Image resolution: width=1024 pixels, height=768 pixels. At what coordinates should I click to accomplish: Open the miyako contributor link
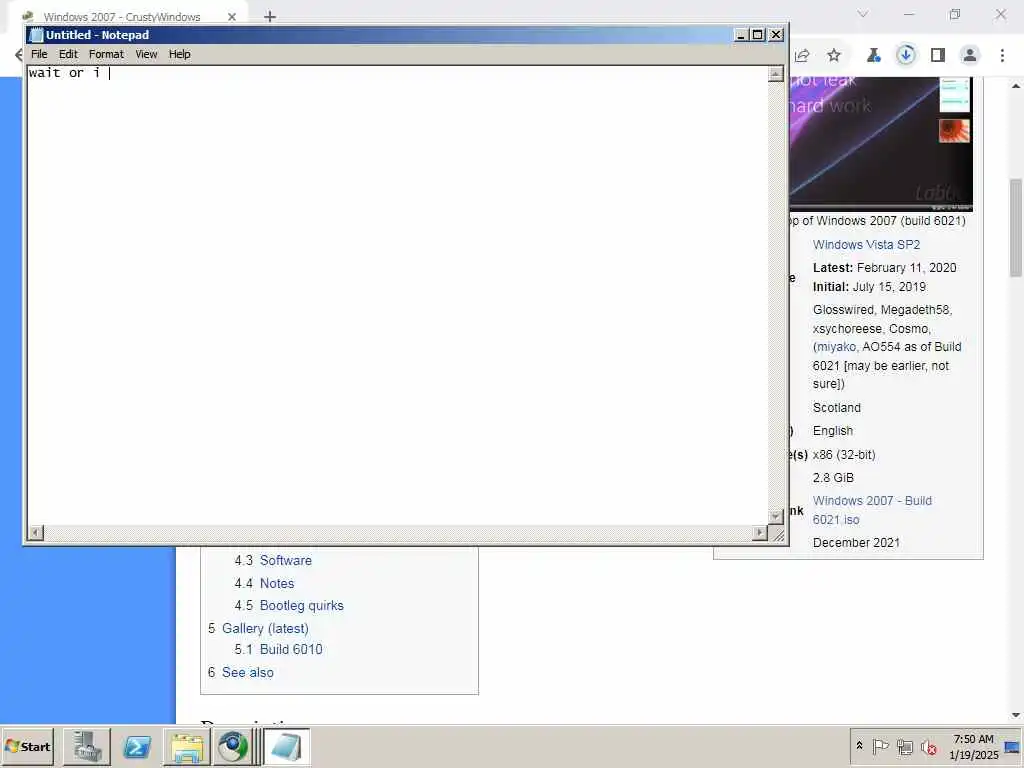tap(836, 347)
